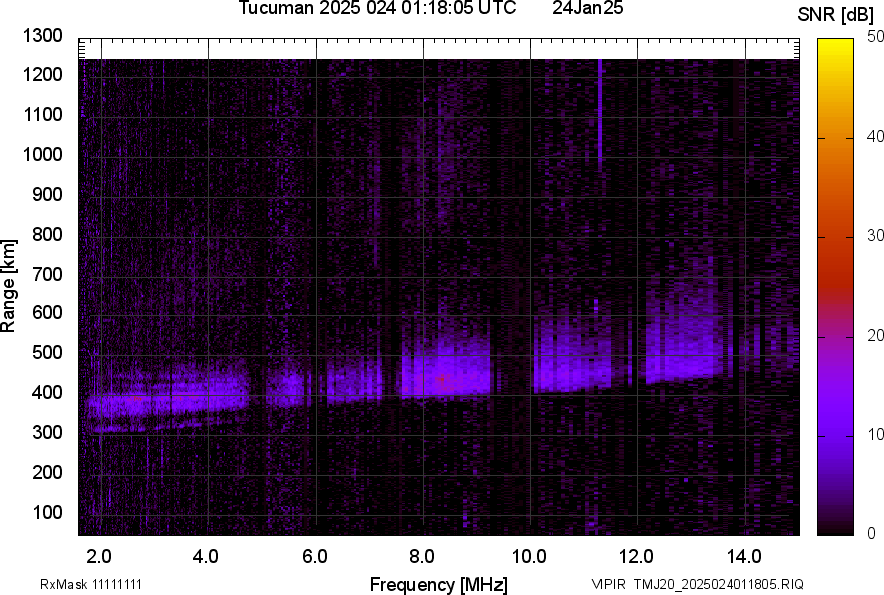Click the SNR colorbar gradient

pyautogui.click(x=836, y=287)
